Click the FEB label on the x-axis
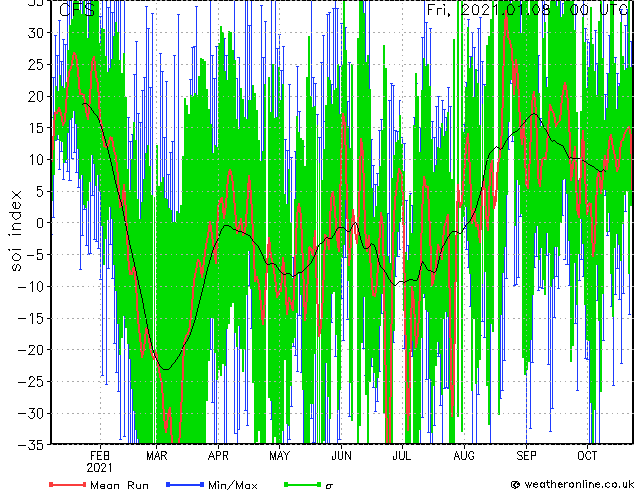The height and width of the screenshot is (490, 634). pyautogui.click(x=100, y=456)
